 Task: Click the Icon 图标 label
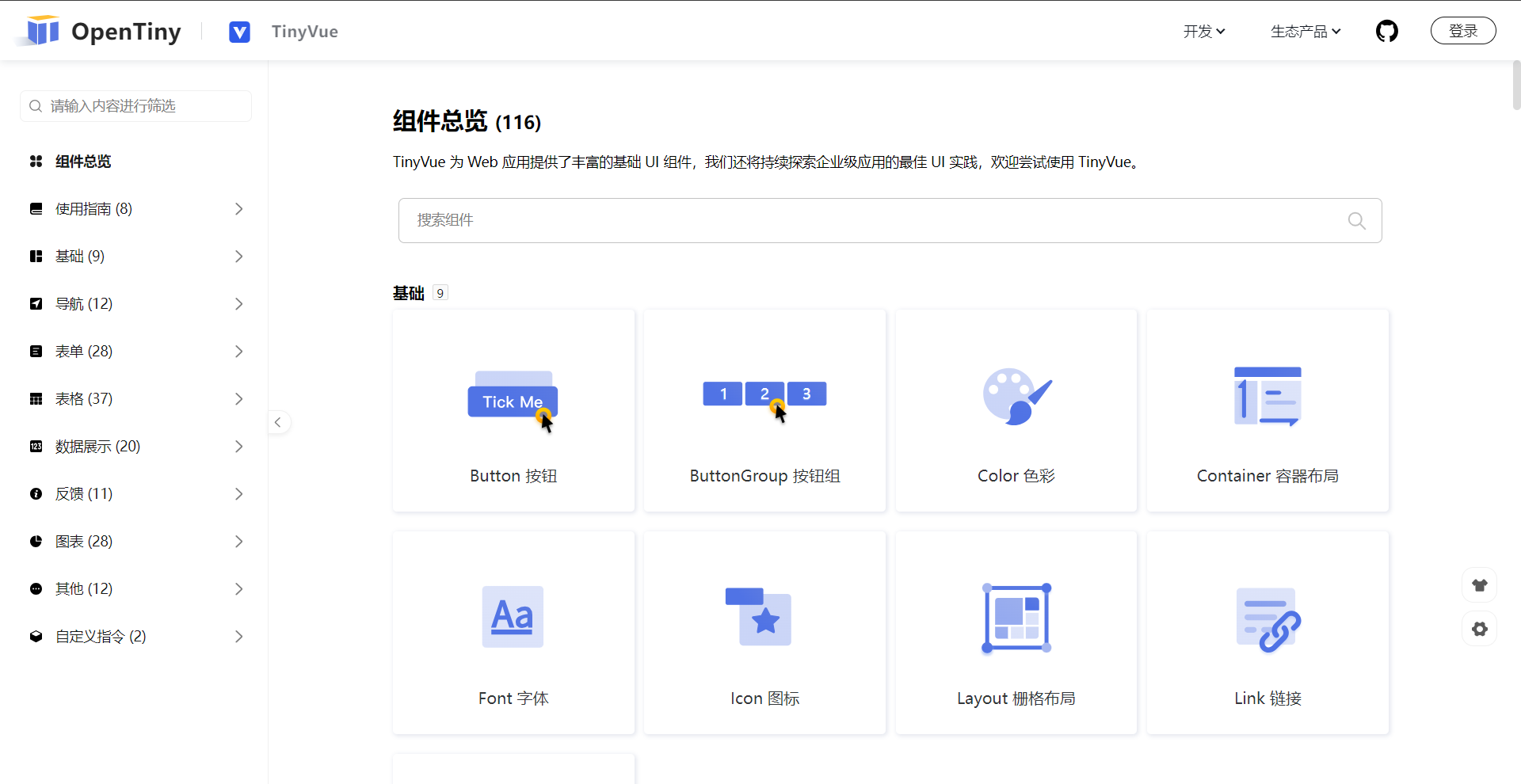pos(764,698)
